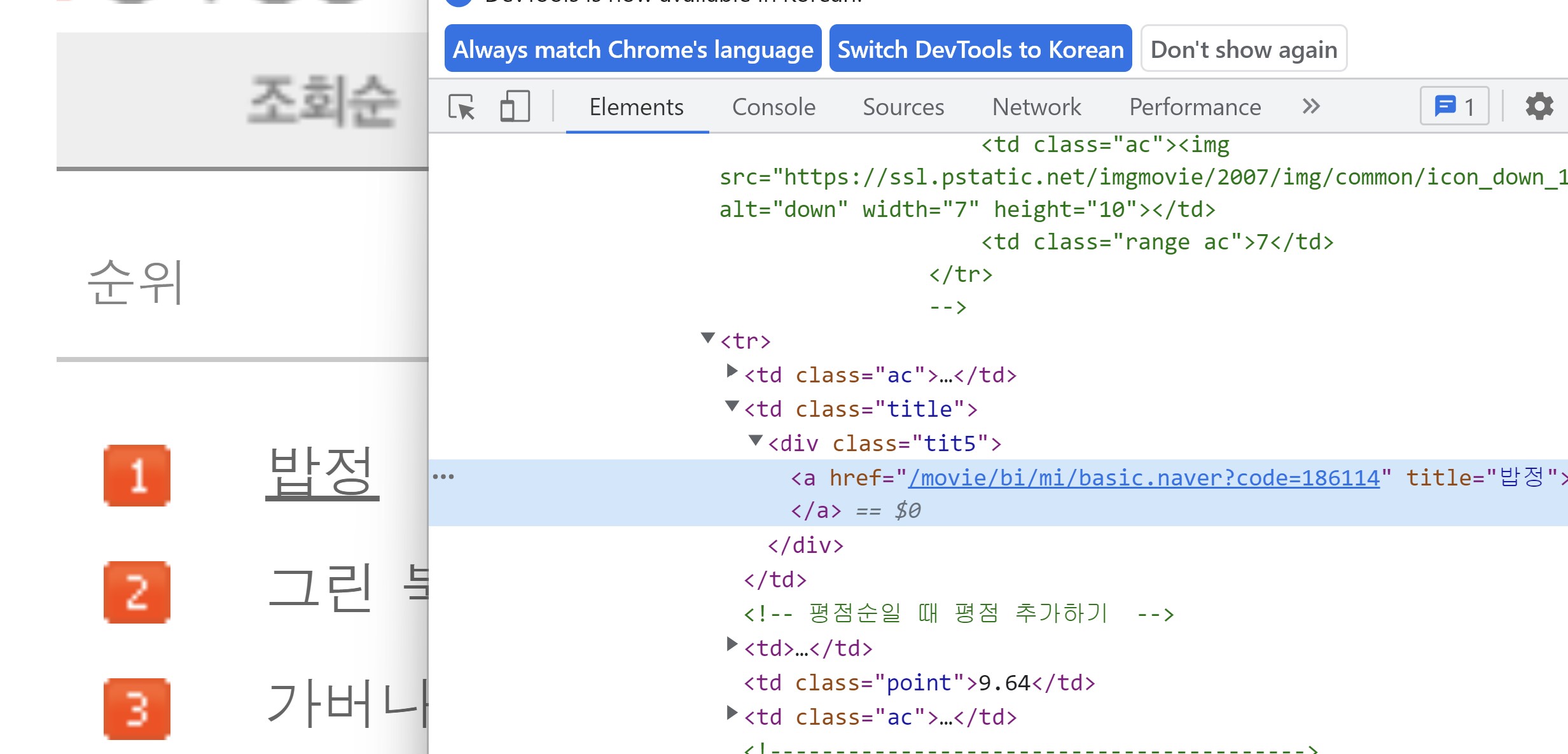
Task: Open the issues counter badge
Action: 1454,106
